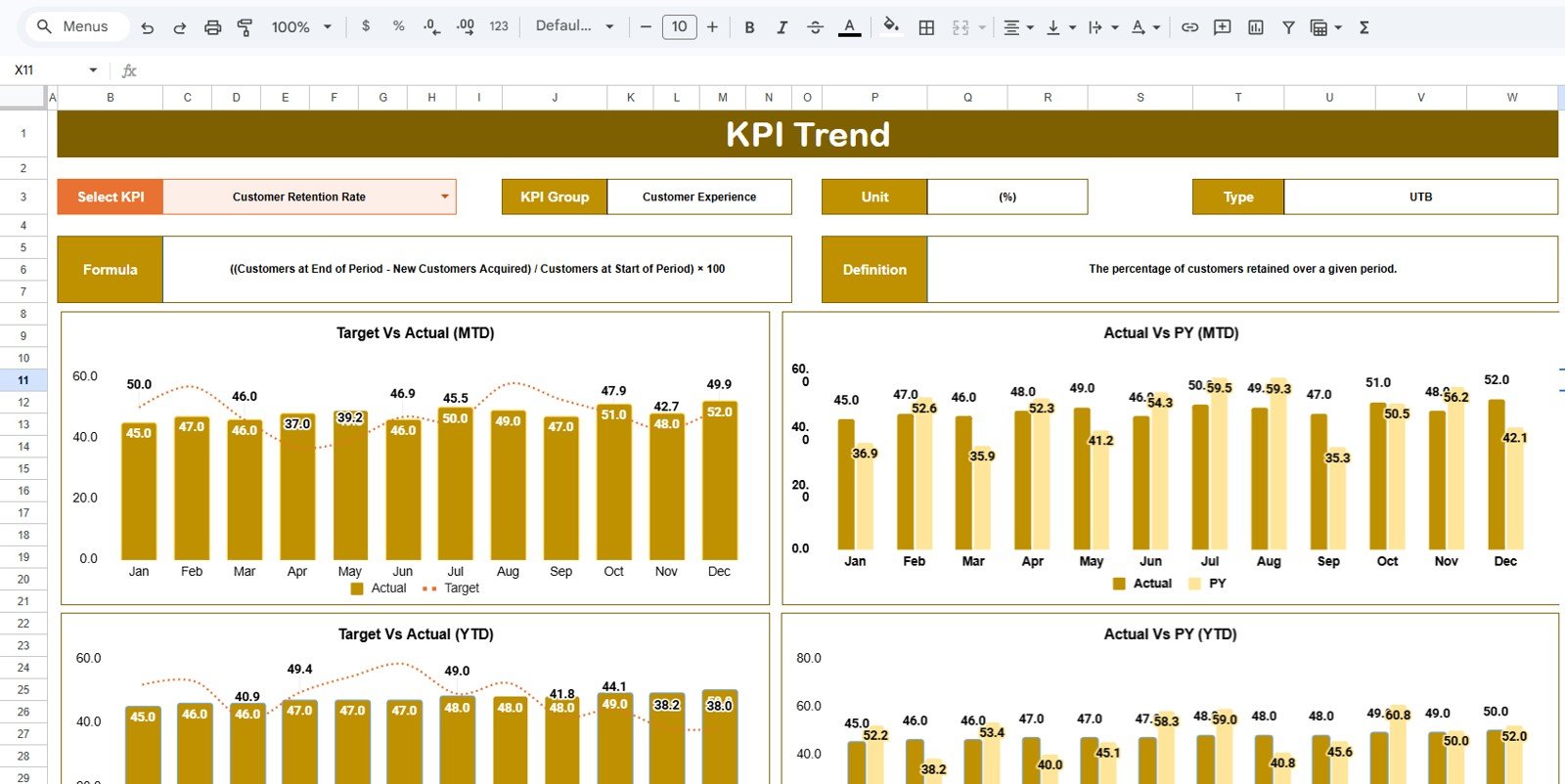The image size is (1565, 784).
Task: Click the Jan bar labeled 45.0 in Target Vs Actual (MTD)
Action: pos(139,491)
